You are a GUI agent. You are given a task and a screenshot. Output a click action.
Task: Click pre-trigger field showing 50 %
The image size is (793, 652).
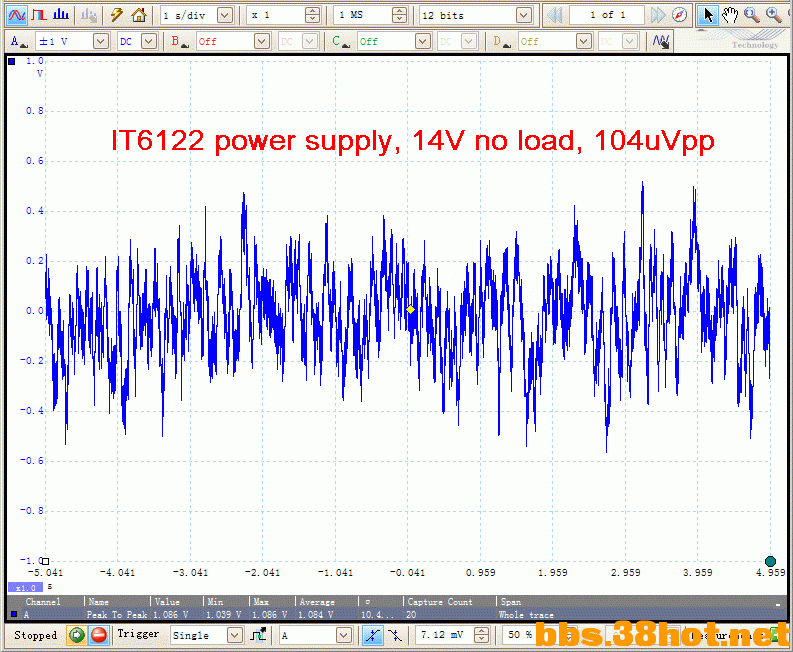[x=518, y=635]
